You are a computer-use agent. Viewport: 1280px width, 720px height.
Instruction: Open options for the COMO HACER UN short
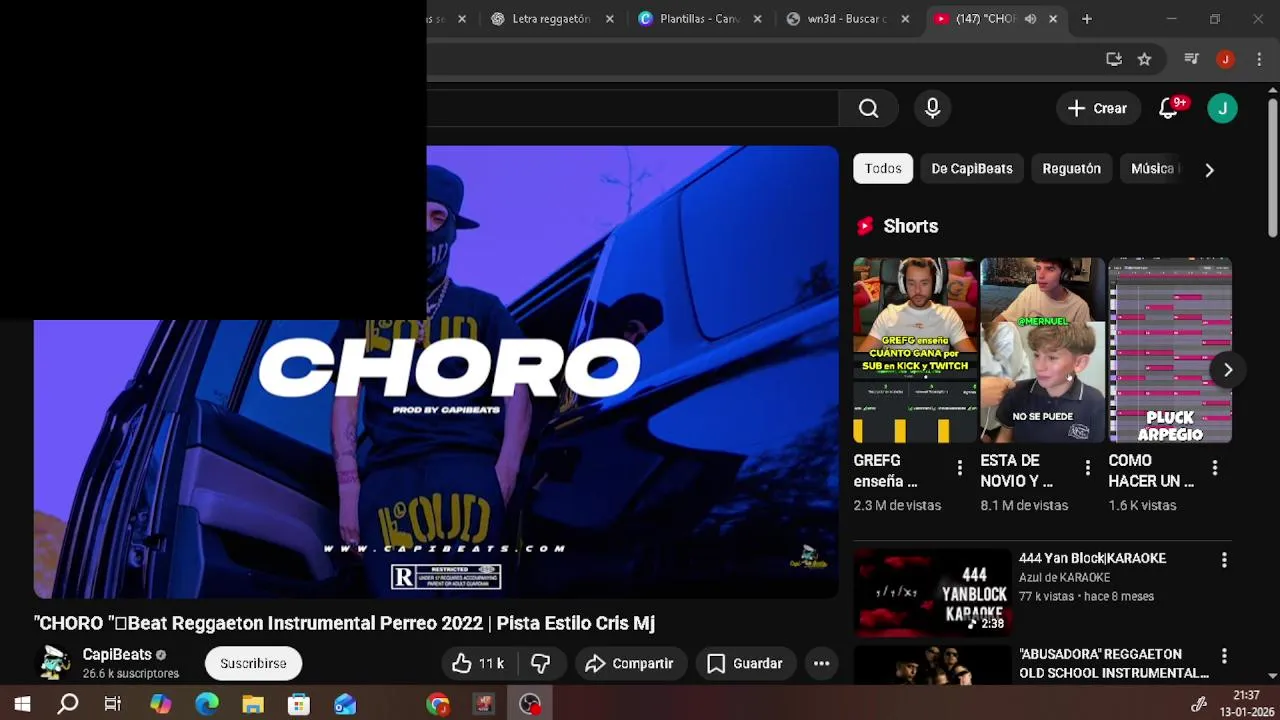pos(1214,468)
